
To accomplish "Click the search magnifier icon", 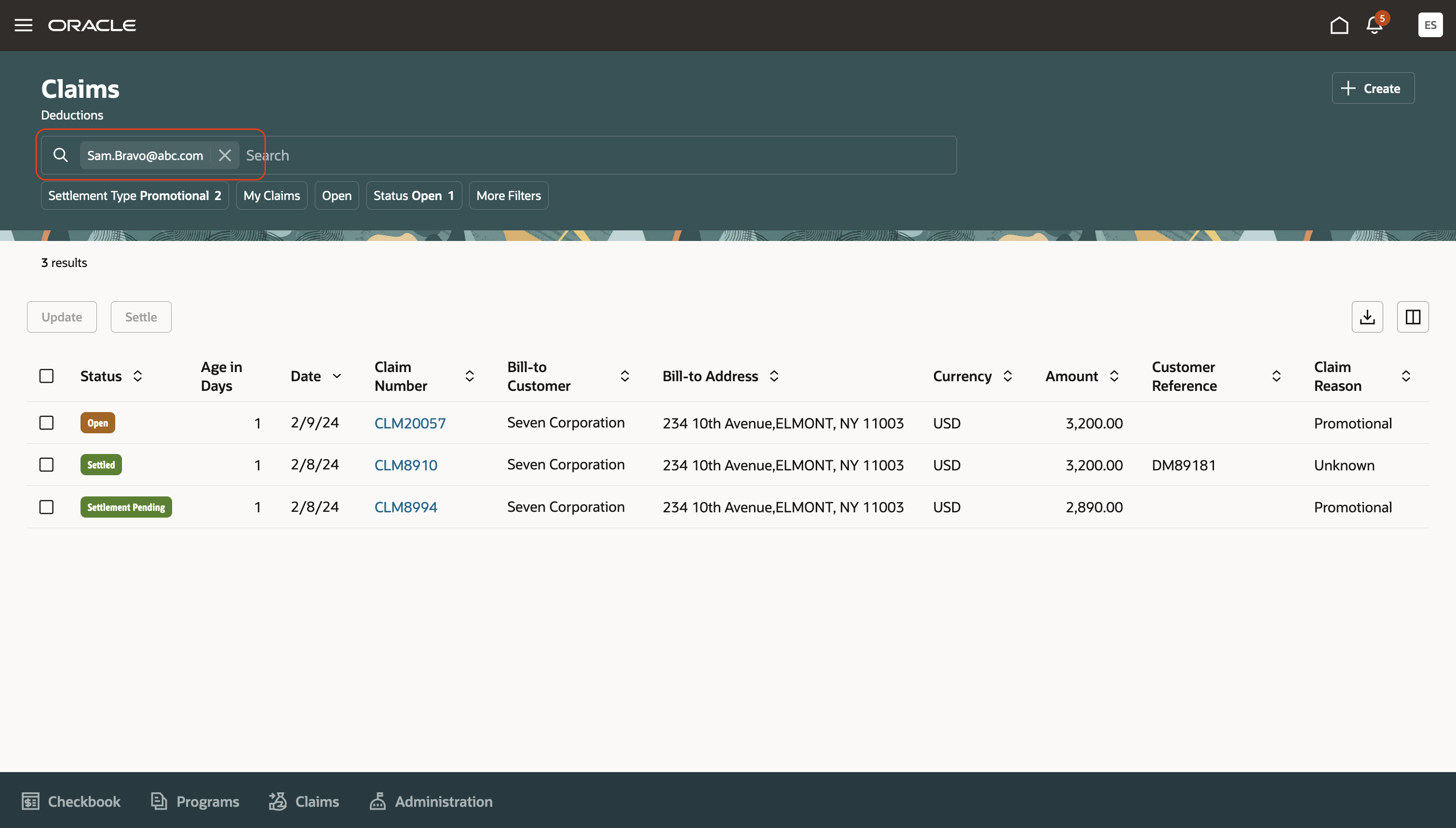I will pyautogui.click(x=61, y=155).
